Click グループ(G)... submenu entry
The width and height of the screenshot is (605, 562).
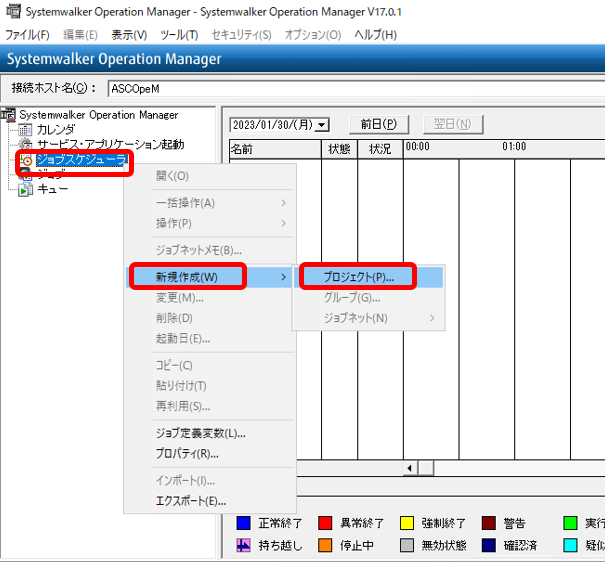point(352,297)
